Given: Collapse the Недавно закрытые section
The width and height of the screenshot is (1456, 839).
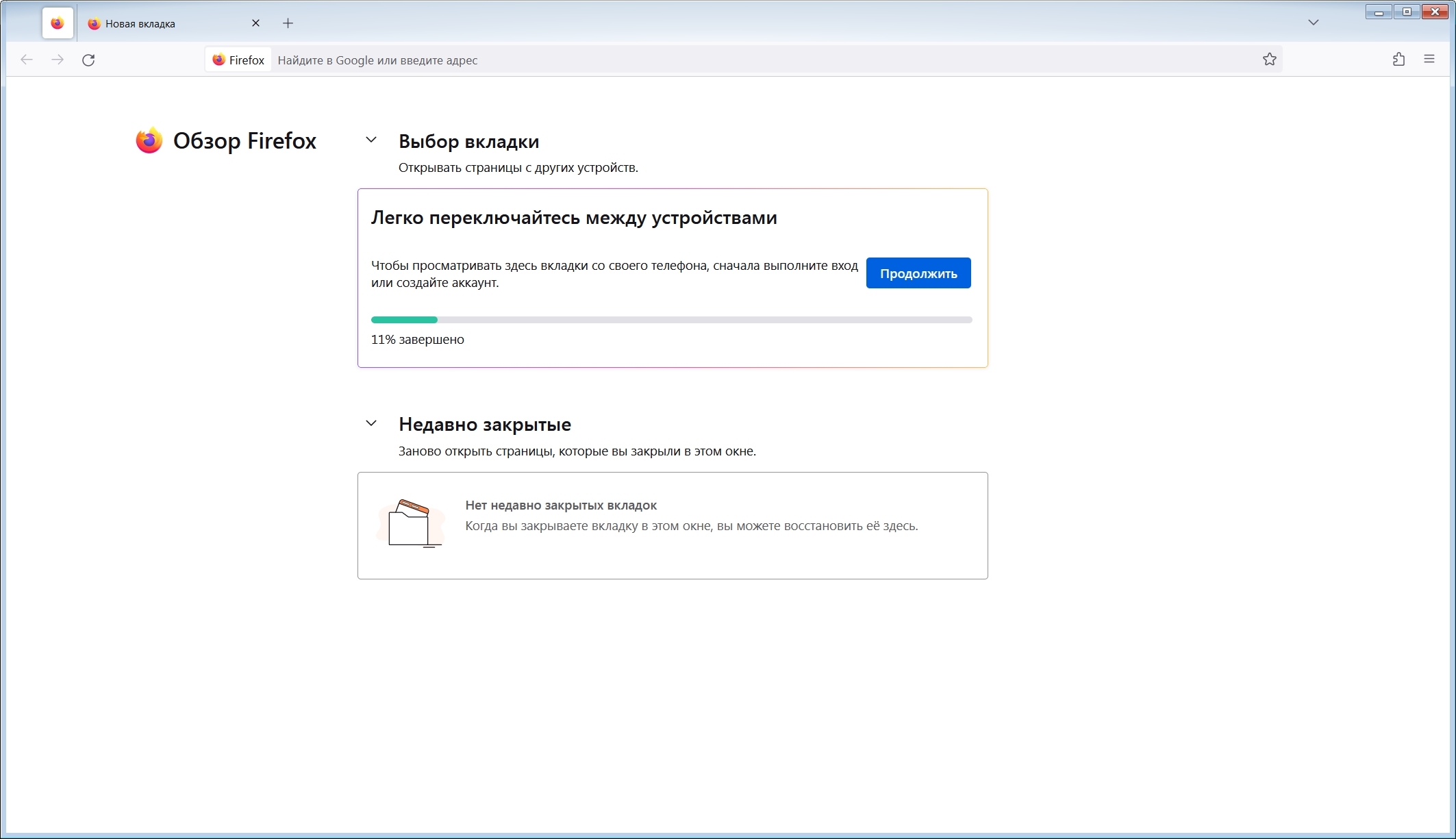Looking at the screenshot, I should pos(371,423).
